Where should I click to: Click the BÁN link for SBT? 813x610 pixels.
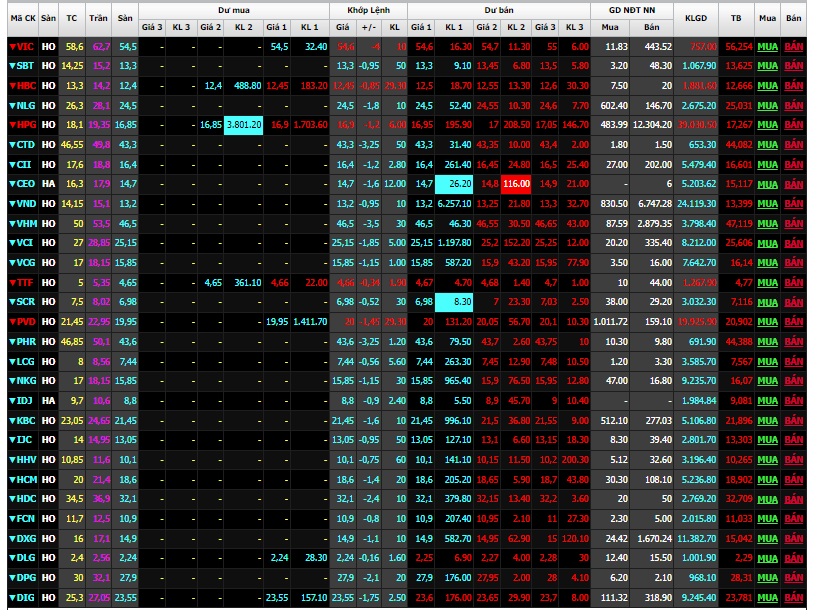coord(793,66)
